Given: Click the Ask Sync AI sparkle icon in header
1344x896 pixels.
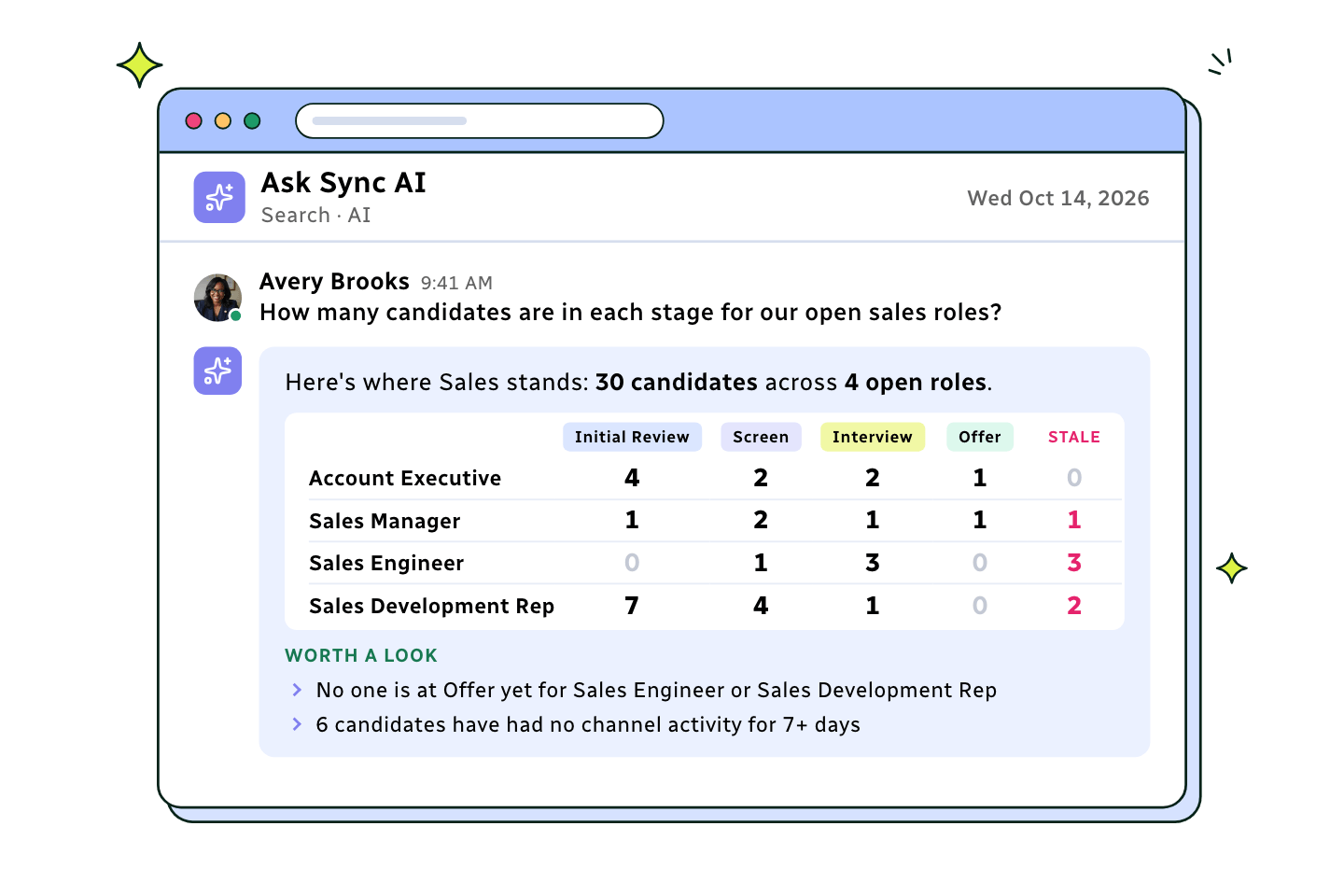Looking at the screenshot, I should tap(219, 197).
